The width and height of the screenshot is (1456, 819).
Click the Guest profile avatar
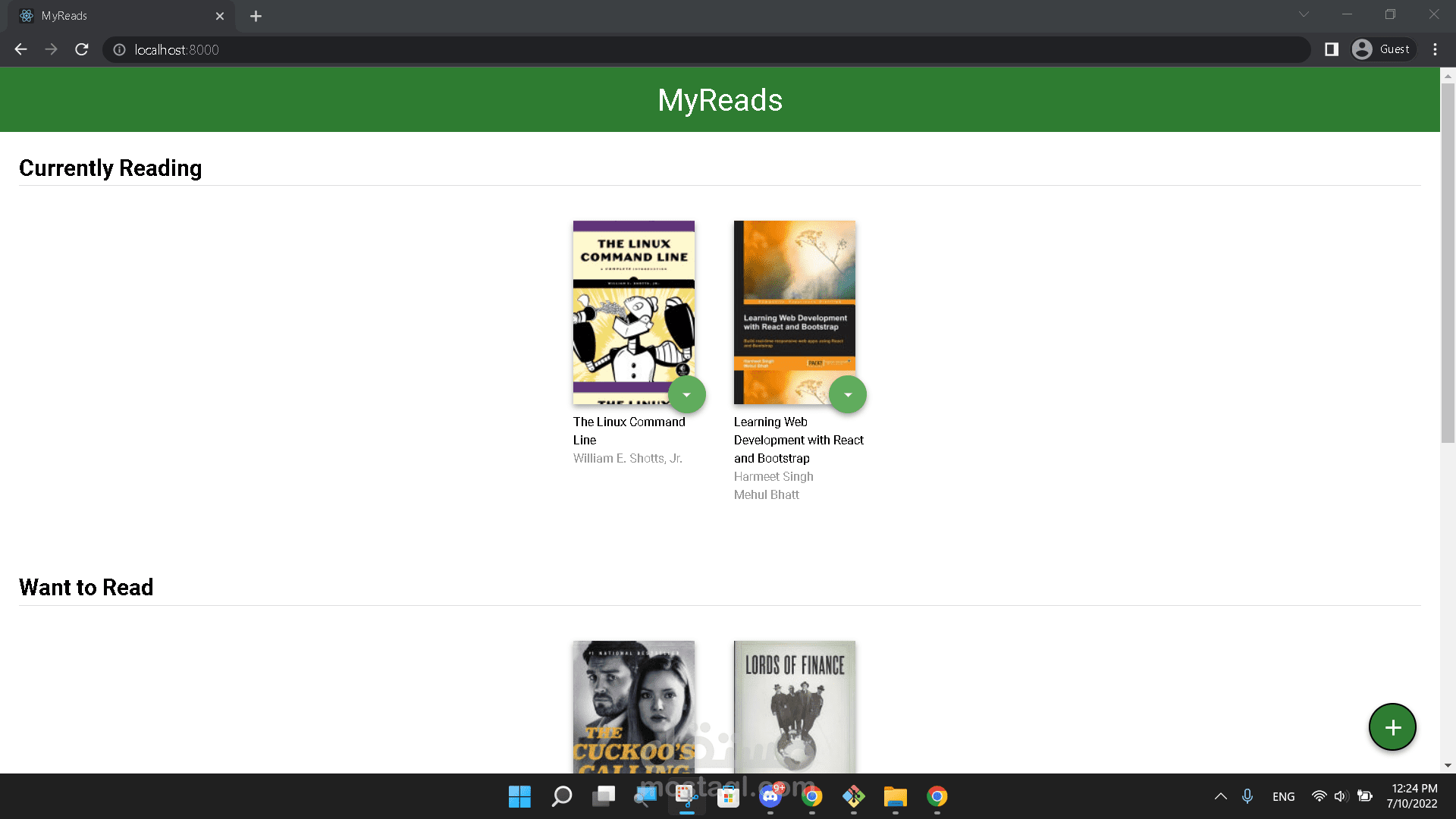1362,49
